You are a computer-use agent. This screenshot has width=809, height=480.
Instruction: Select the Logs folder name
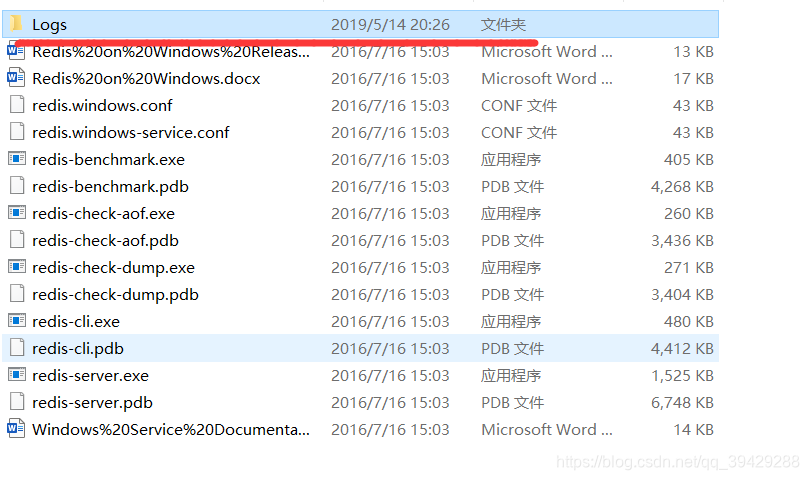50,25
